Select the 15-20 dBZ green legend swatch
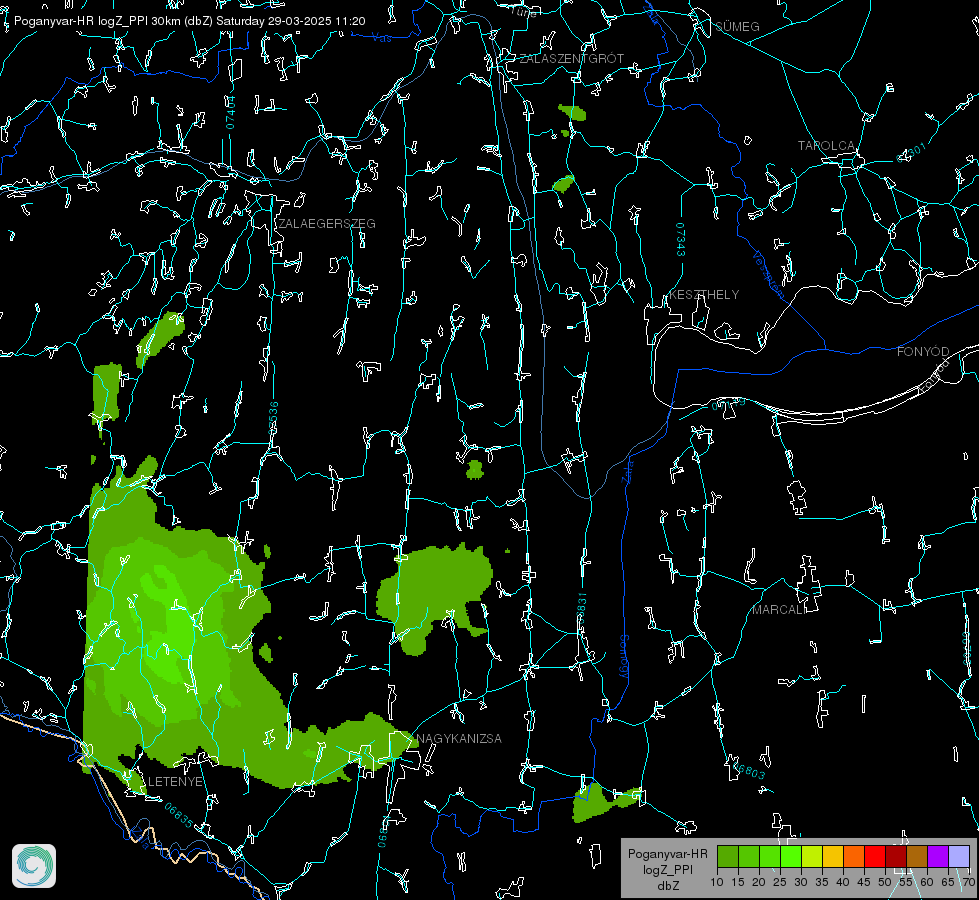Image resolution: width=979 pixels, height=900 pixels. pyautogui.click(x=749, y=856)
